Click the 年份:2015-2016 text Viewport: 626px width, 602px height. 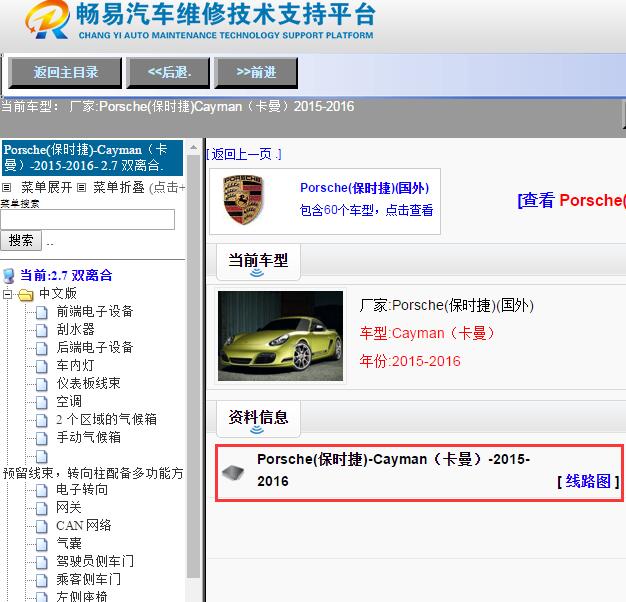(x=410, y=361)
